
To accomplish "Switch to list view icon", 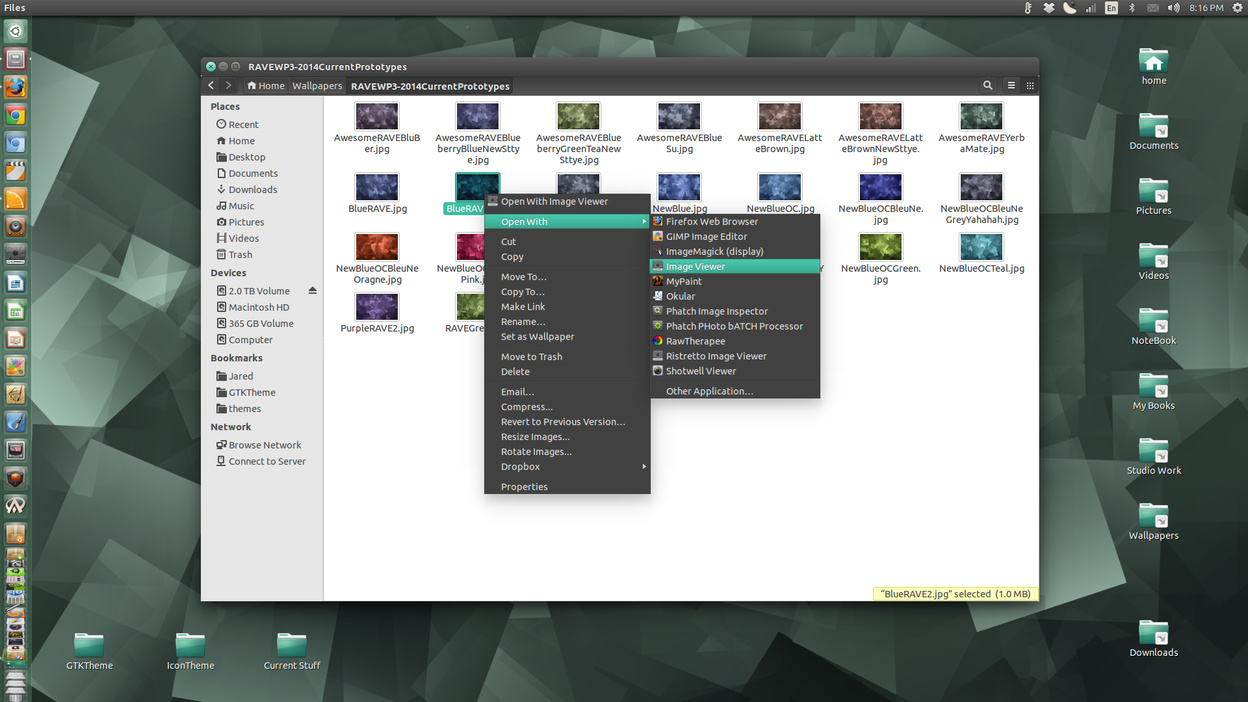I will (1011, 86).
